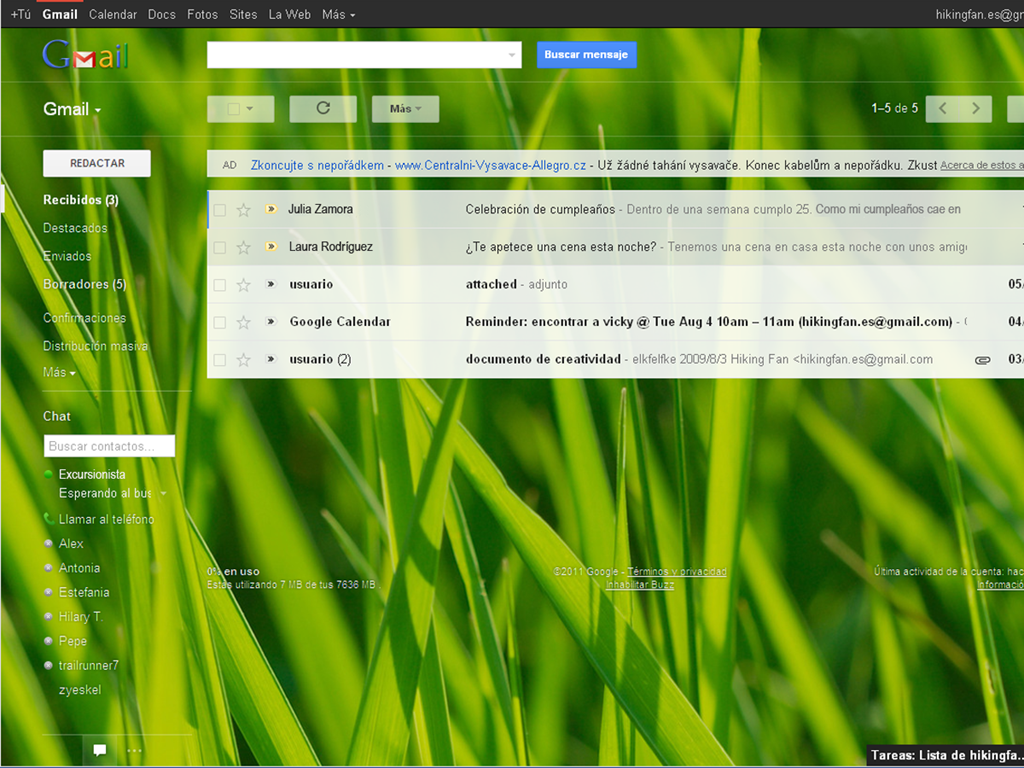Viewport: 1024px width, 768px height.
Task: Expand Más in the label sidebar
Action: pyautogui.click(x=59, y=372)
